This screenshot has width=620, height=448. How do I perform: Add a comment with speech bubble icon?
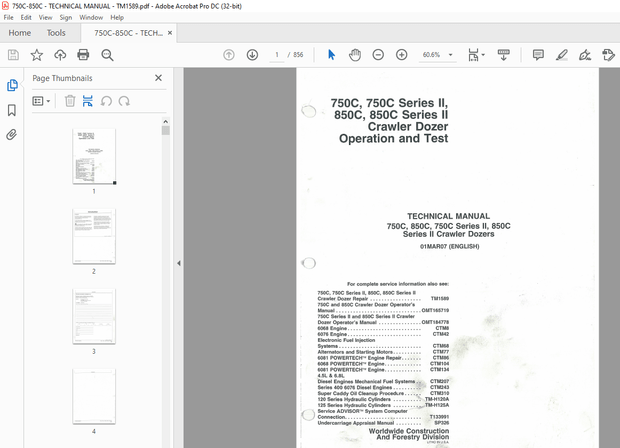tap(538, 55)
